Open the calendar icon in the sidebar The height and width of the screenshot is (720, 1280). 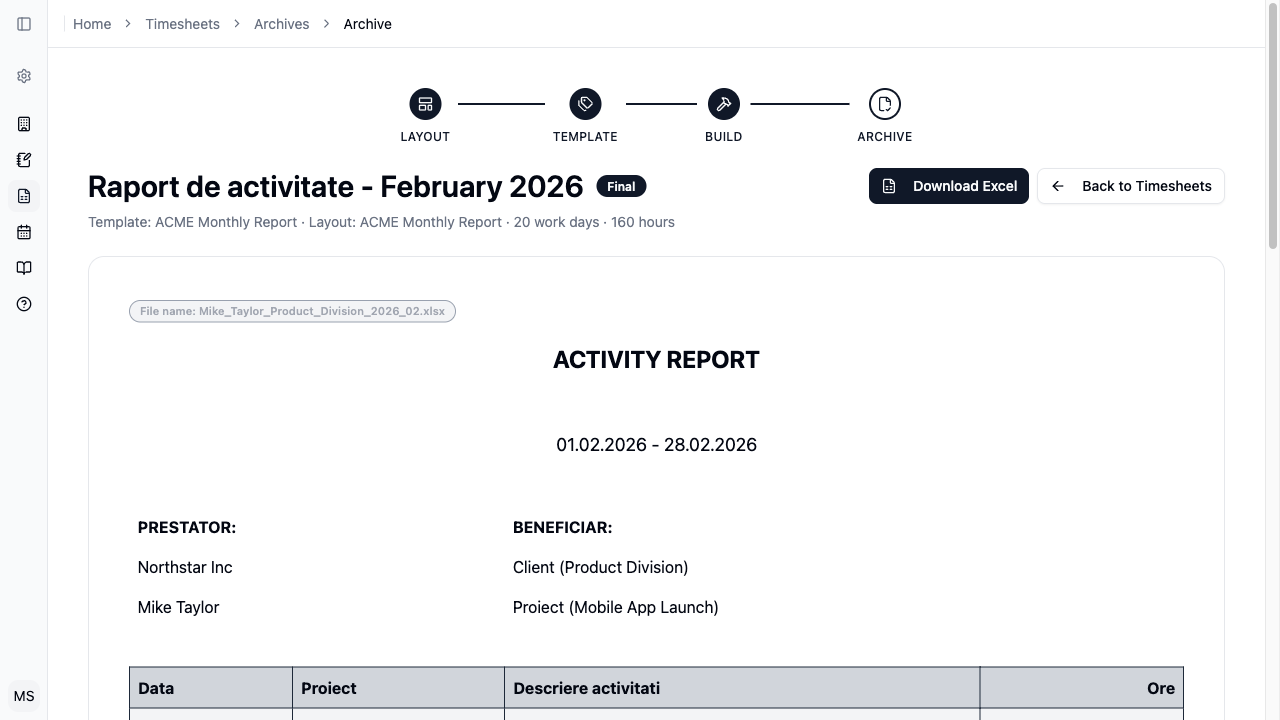tap(24, 232)
